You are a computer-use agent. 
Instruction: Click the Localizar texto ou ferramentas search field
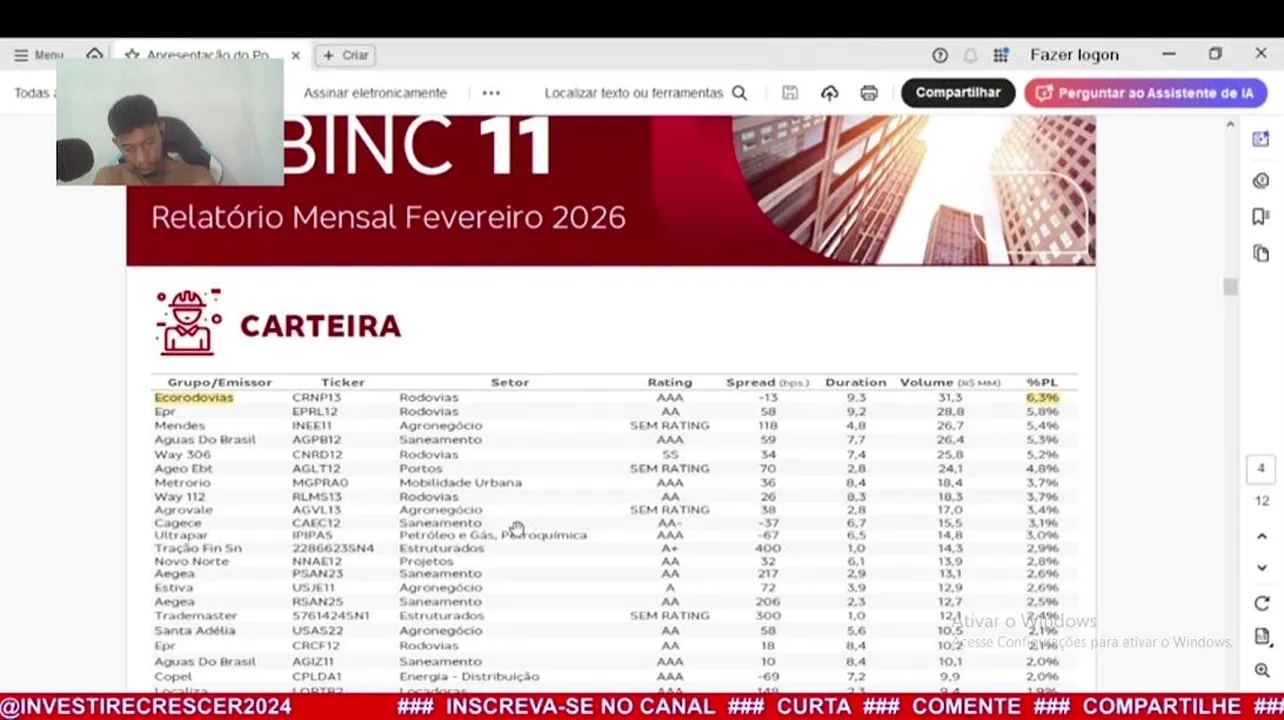[634, 93]
